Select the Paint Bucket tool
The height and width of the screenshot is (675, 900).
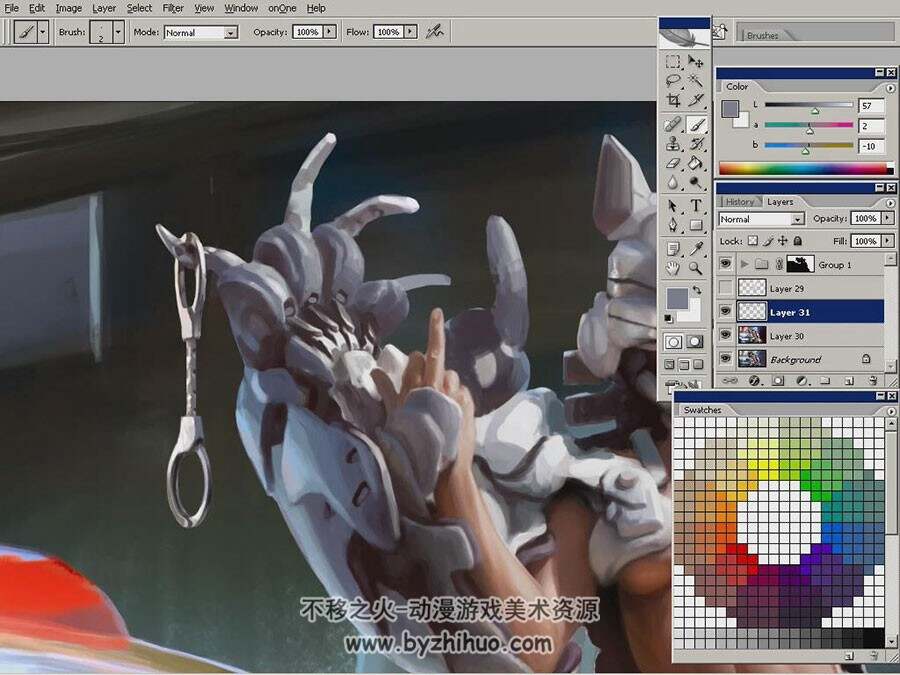[696, 163]
